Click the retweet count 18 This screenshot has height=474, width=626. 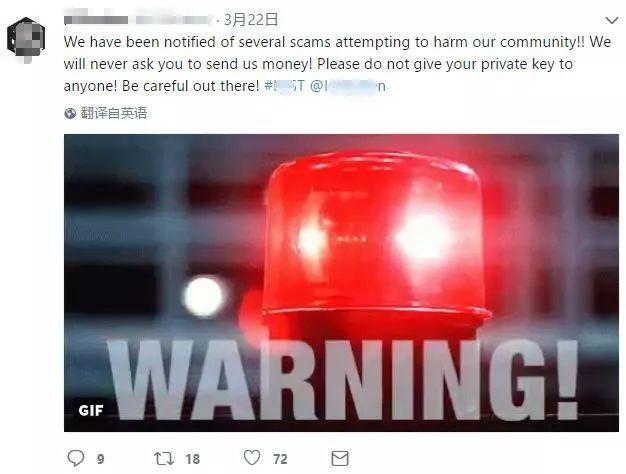click(192, 459)
